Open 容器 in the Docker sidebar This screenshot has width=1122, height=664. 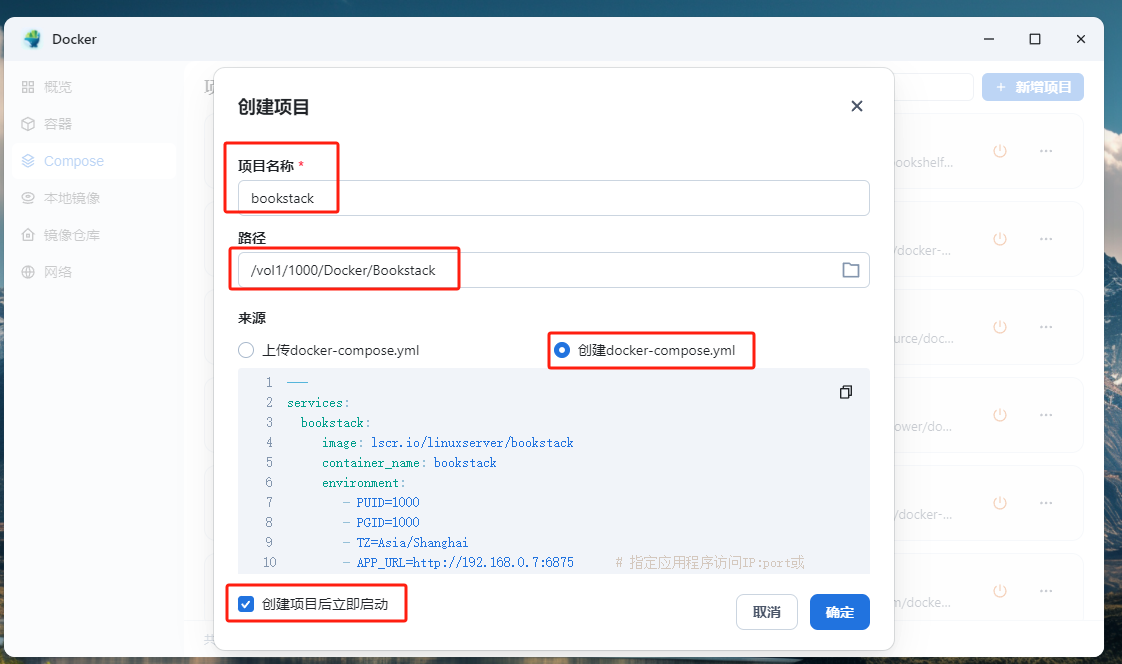click(94, 124)
